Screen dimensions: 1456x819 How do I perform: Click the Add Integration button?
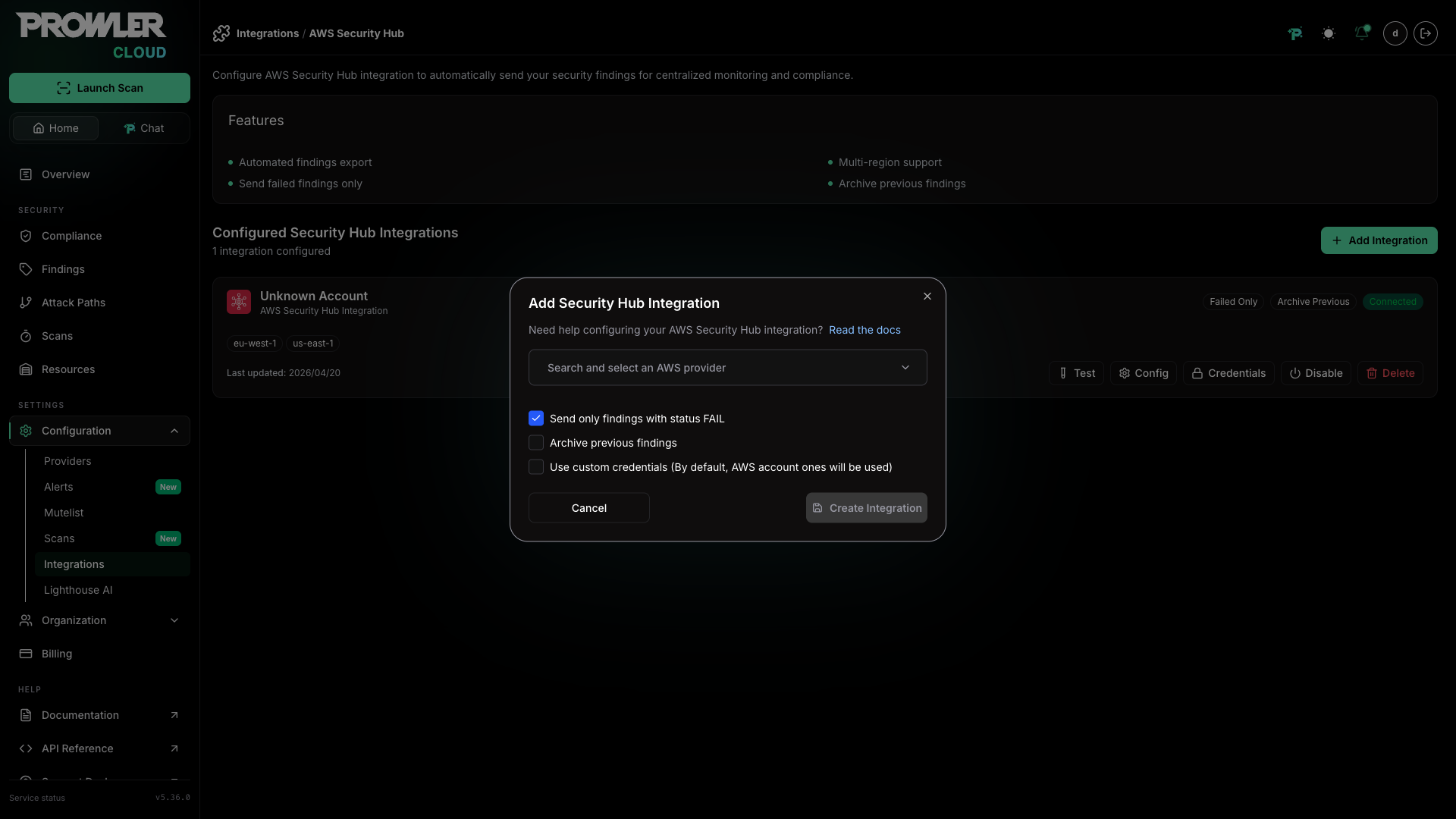pos(1379,240)
